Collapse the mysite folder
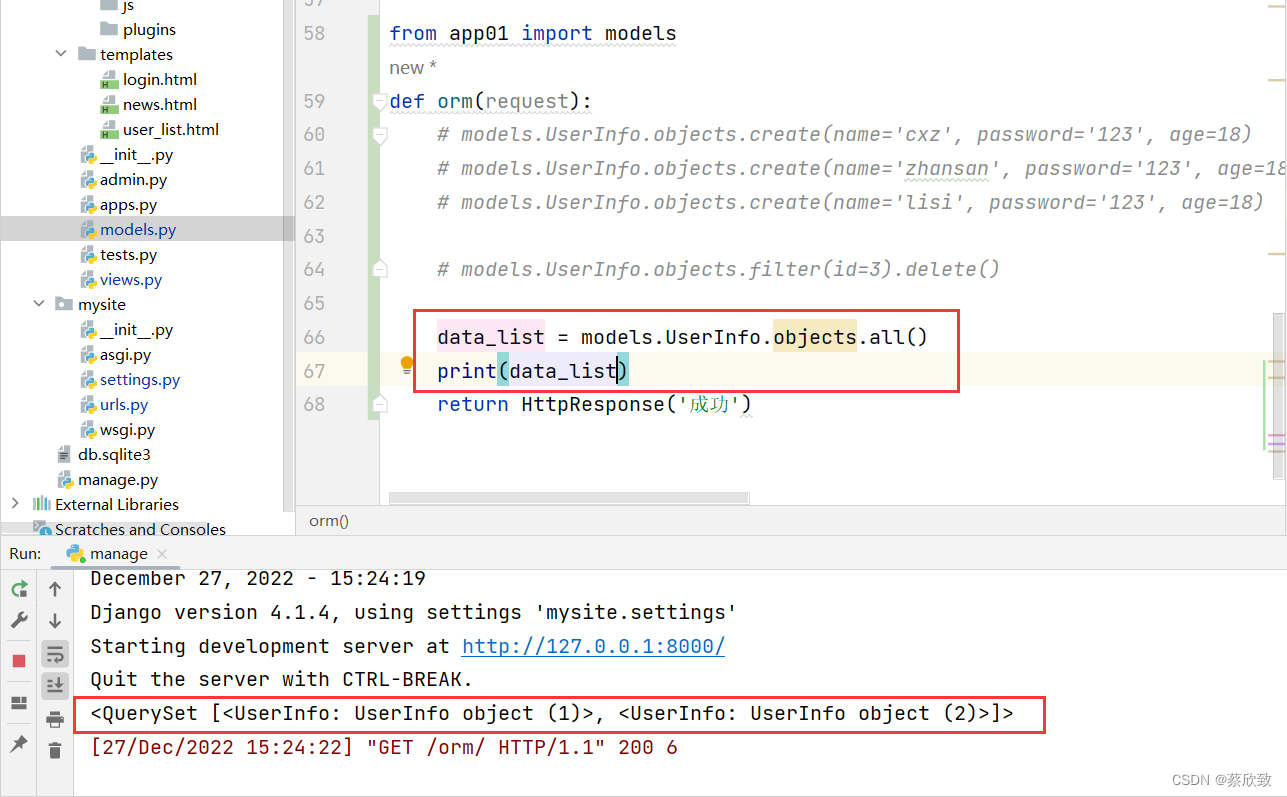Image resolution: width=1287 pixels, height=797 pixels. click(x=39, y=304)
